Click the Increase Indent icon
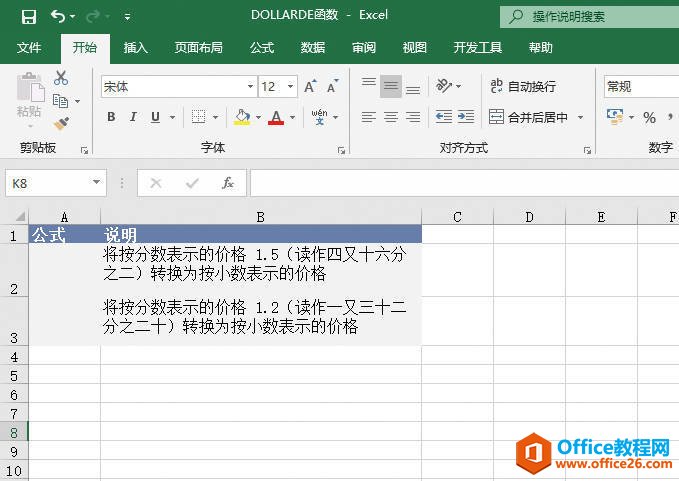The height and width of the screenshot is (481, 679). (466, 117)
